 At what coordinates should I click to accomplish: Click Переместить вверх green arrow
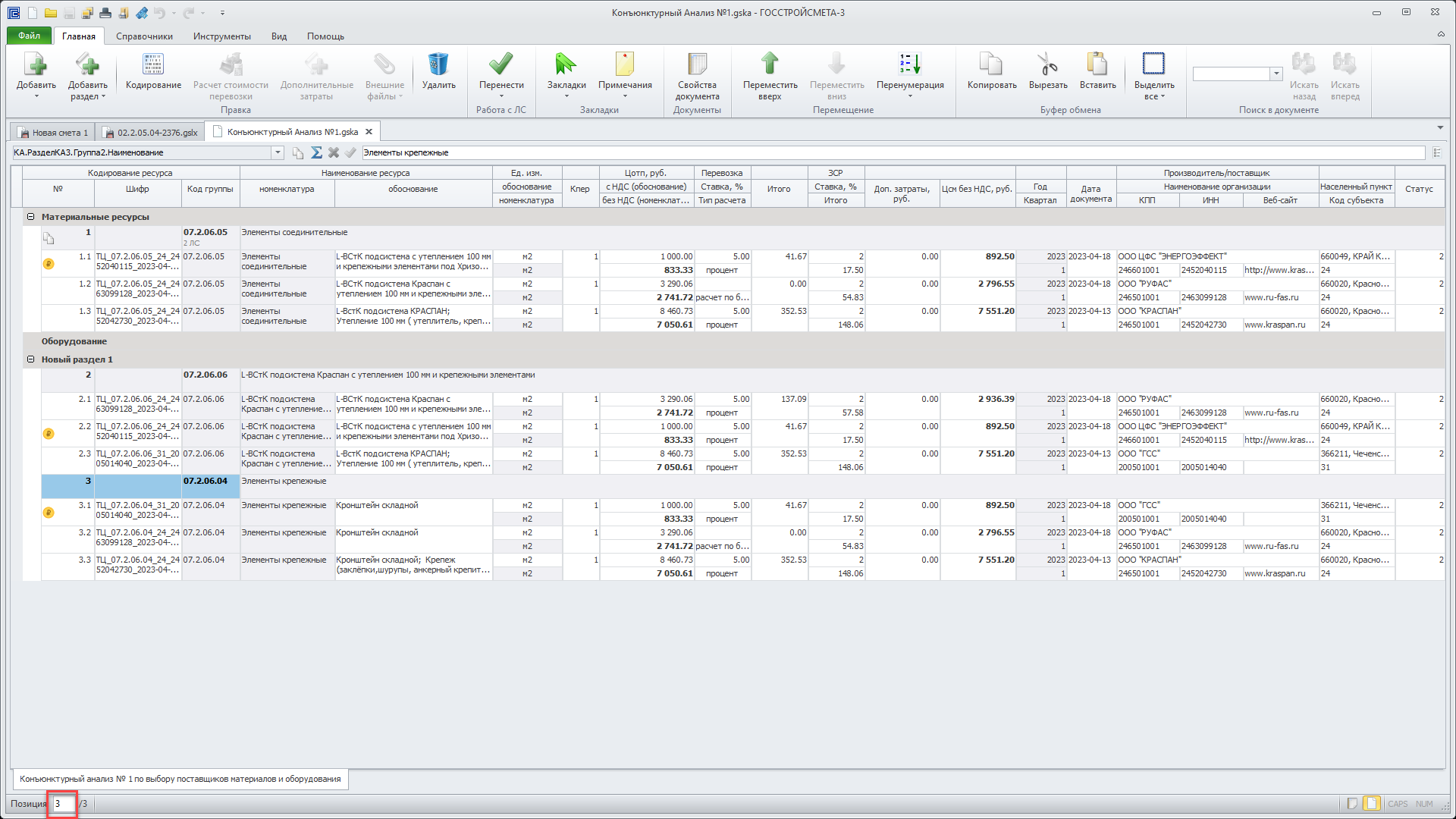click(770, 64)
